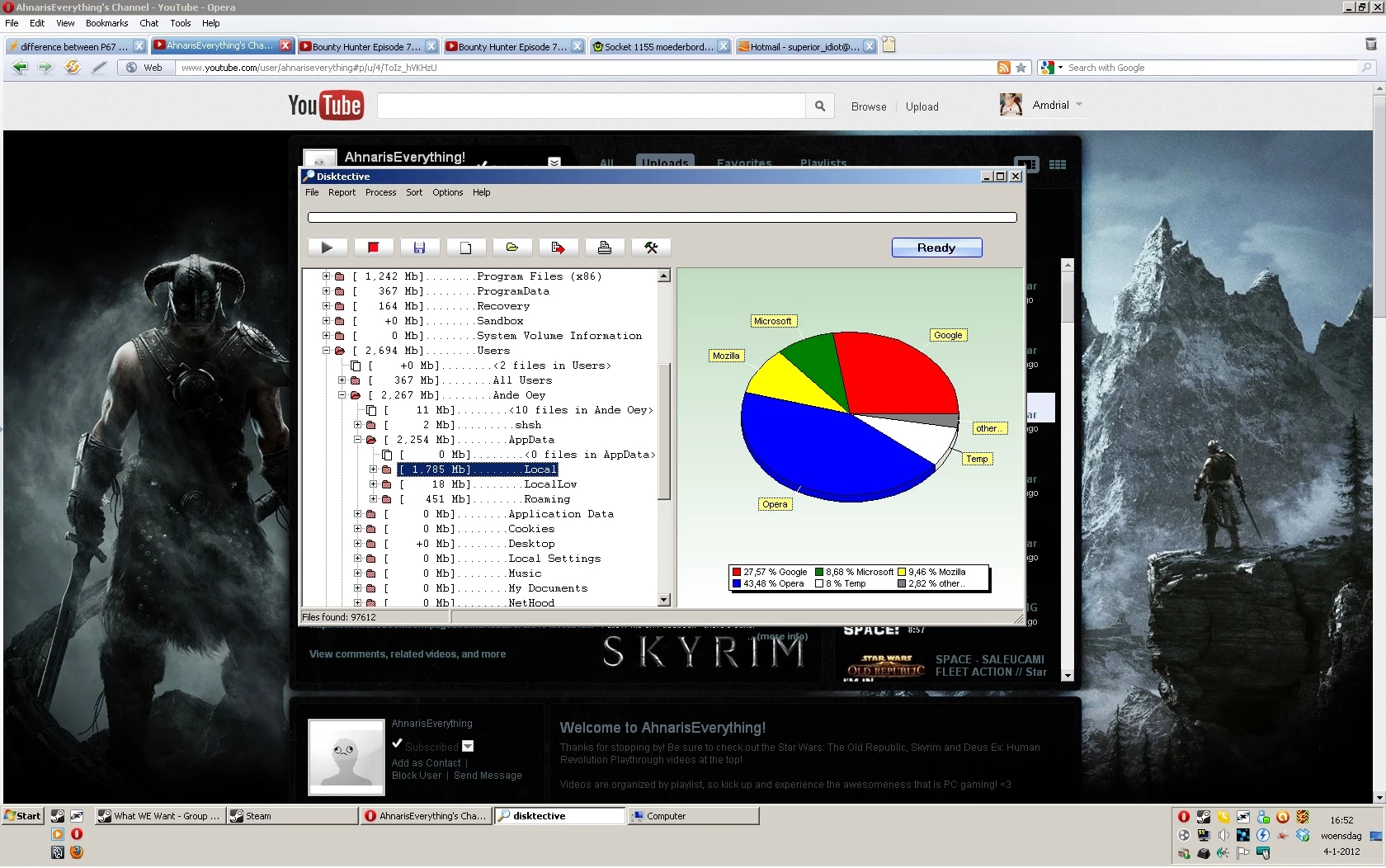Click blue Opera legend swatch
1386x868 pixels.
click(737, 583)
